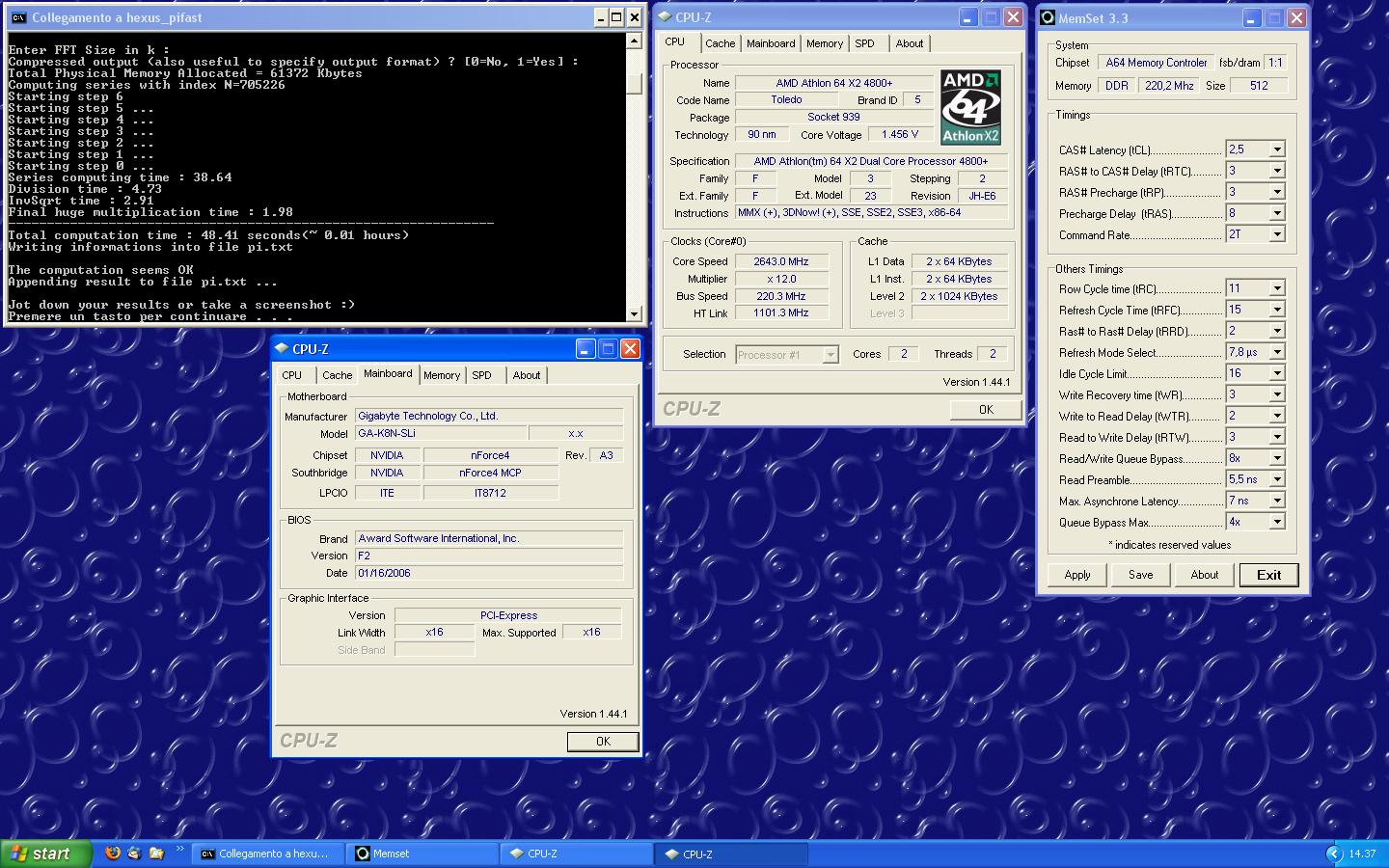Screen dimensions: 1389x868
Task: Click the motherboard Model field GA-K8N-SLi
Action: click(x=441, y=434)
